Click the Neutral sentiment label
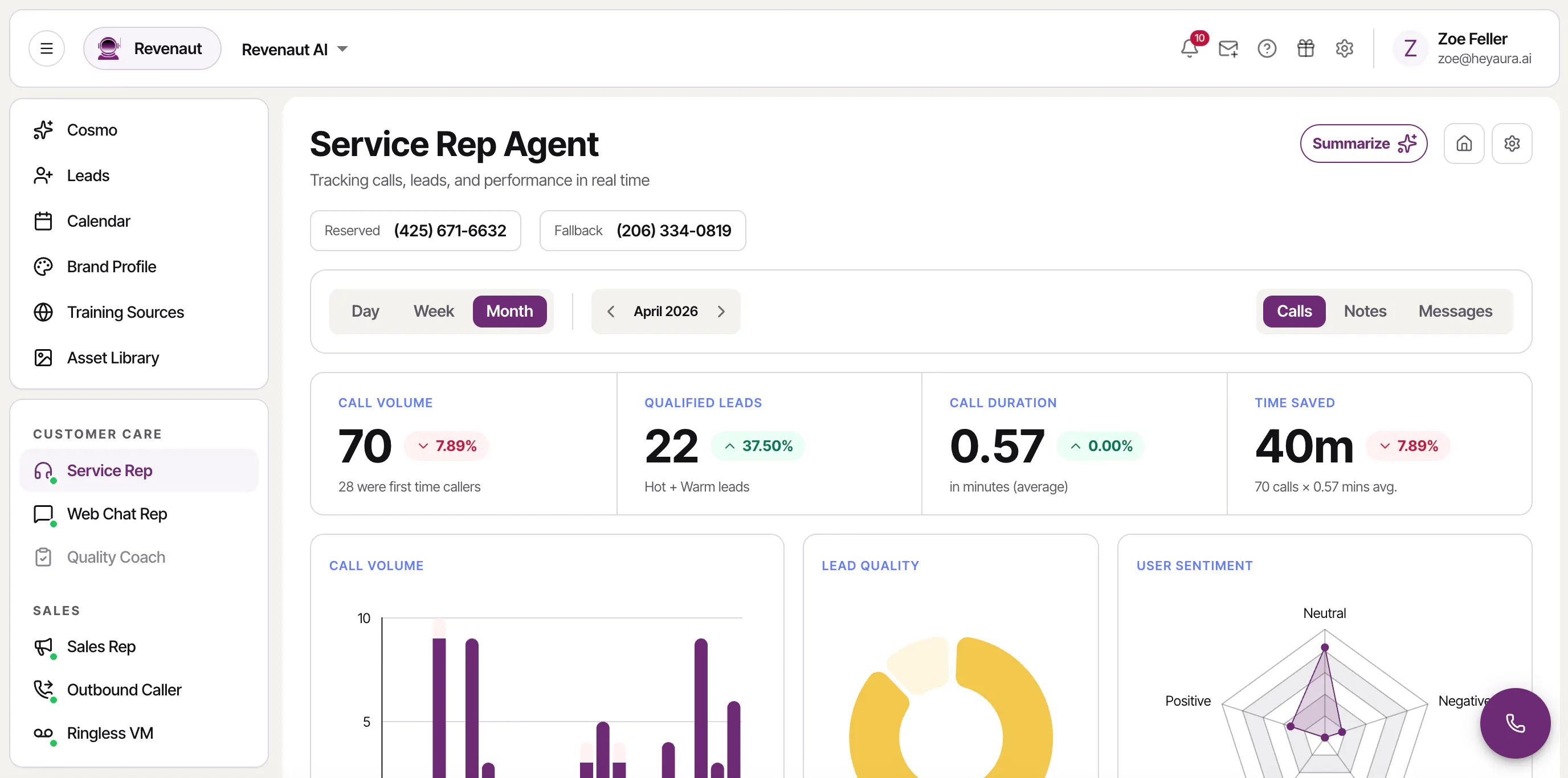Image resolution: width=1568 pixels, height=778 pixels. tap(1324, 613)
